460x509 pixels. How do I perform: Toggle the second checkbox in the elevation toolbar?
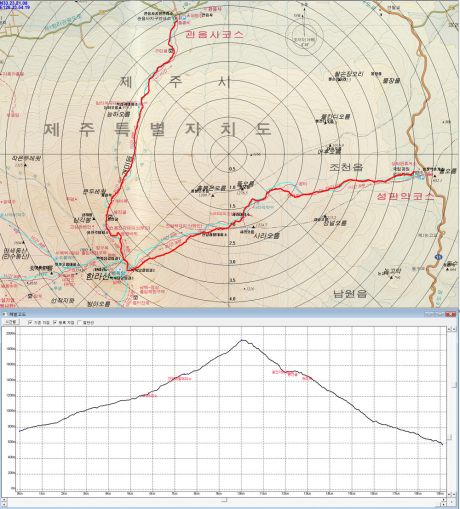(x=55, y=322)
